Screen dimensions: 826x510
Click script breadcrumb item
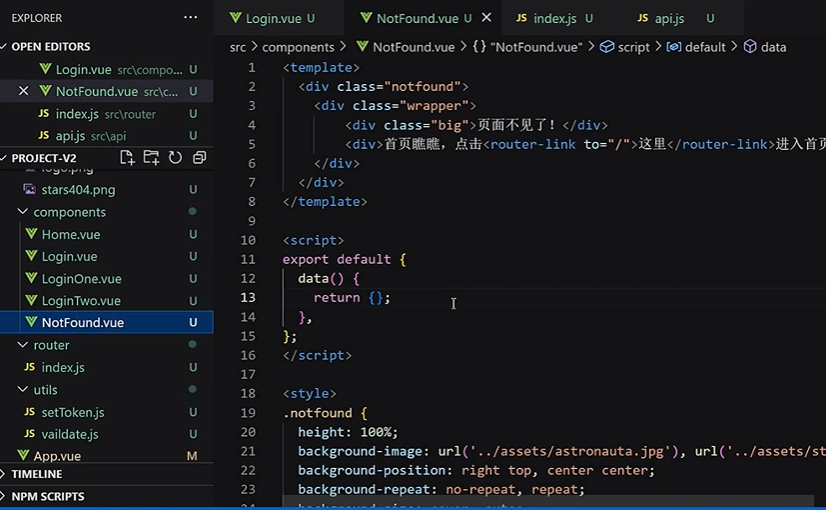pyautogui.click(x=625, y=47)
